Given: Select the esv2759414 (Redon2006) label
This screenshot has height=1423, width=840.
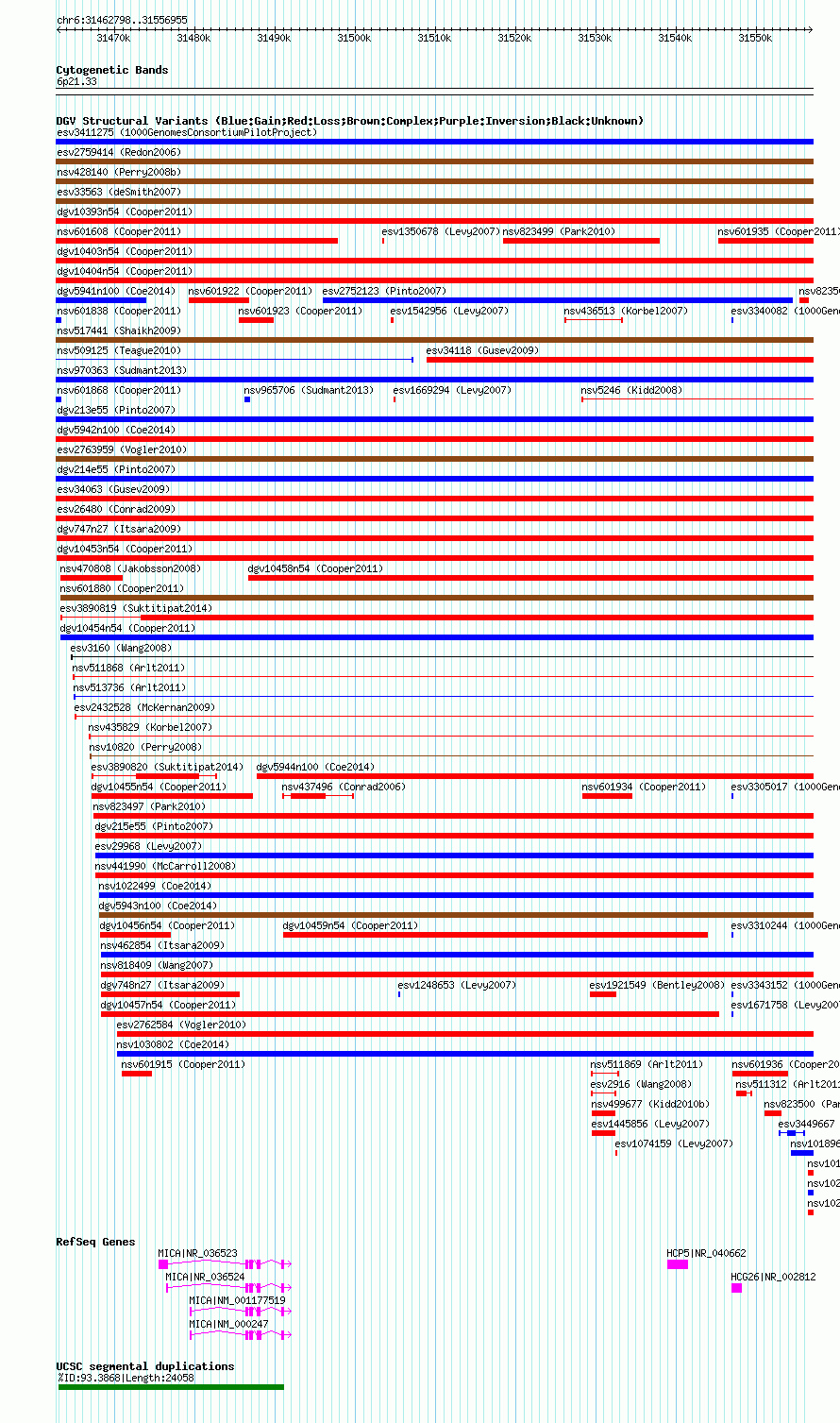Looking at the screenshot, I should (118, 152).
